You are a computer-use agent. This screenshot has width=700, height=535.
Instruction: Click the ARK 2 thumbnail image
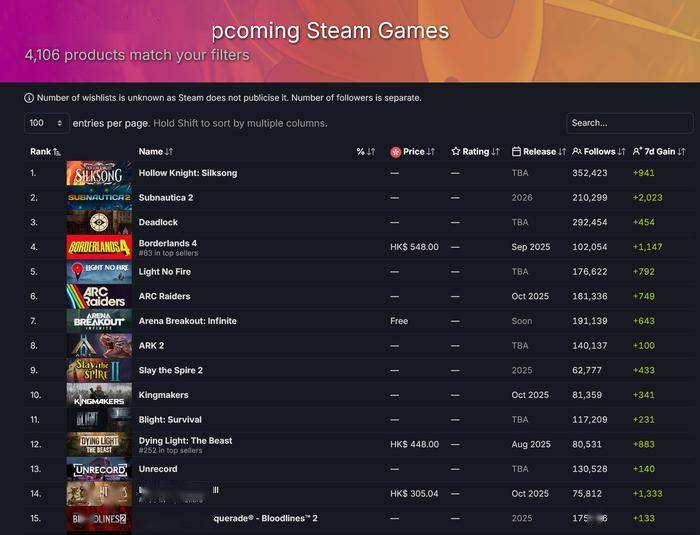[x=99, y=346]
